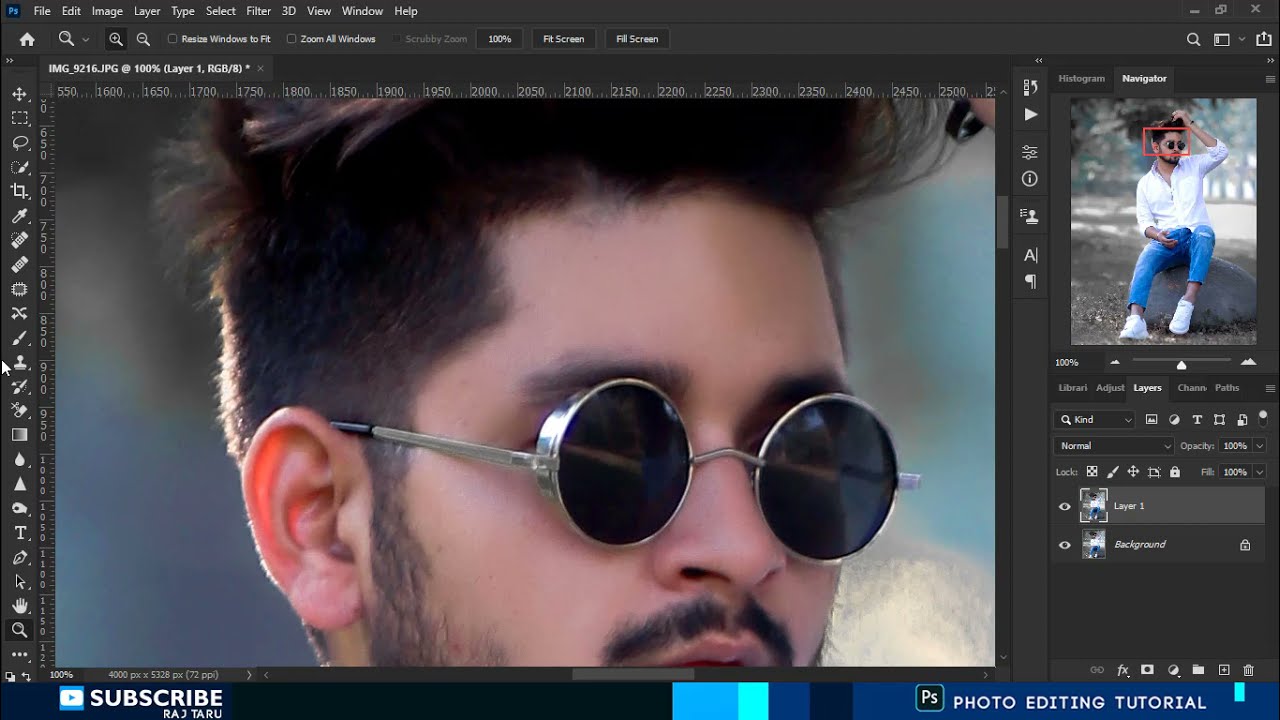Screen dimensions: 1280x720
Task: Click the Fit Screen button
Action: pos(563,39)
